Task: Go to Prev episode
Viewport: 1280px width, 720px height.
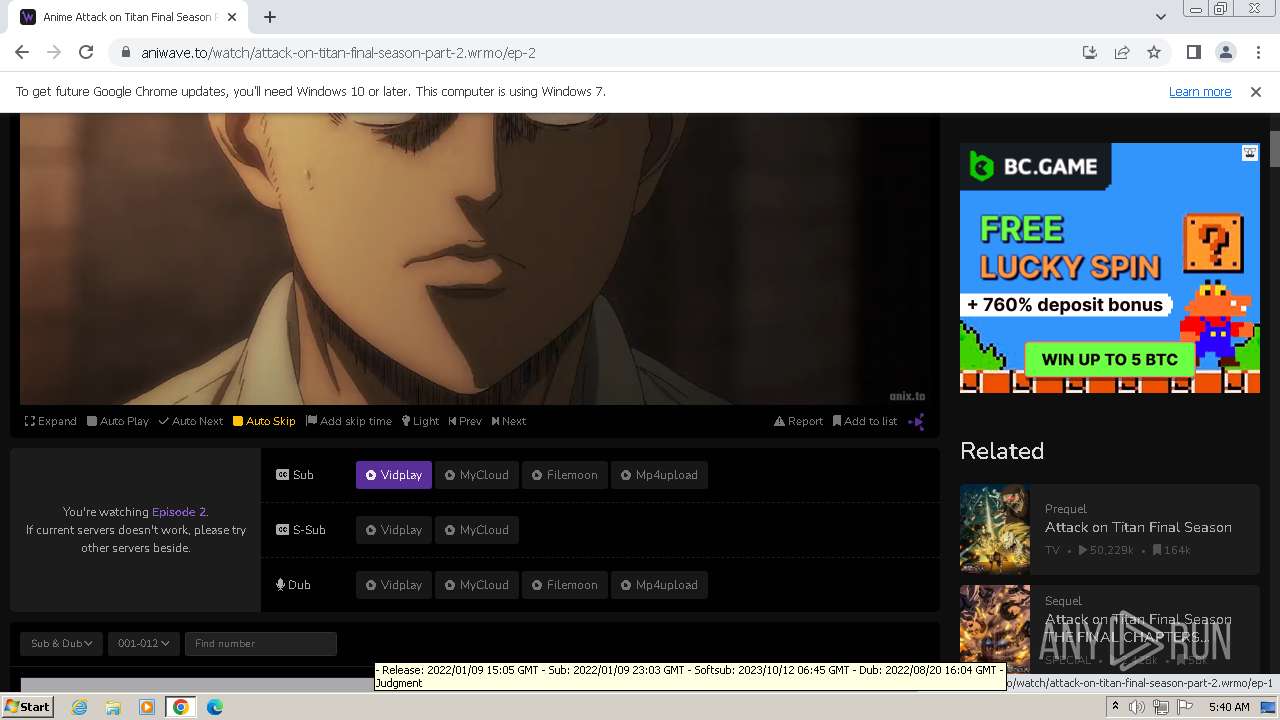Action: (x=465, y=421)
